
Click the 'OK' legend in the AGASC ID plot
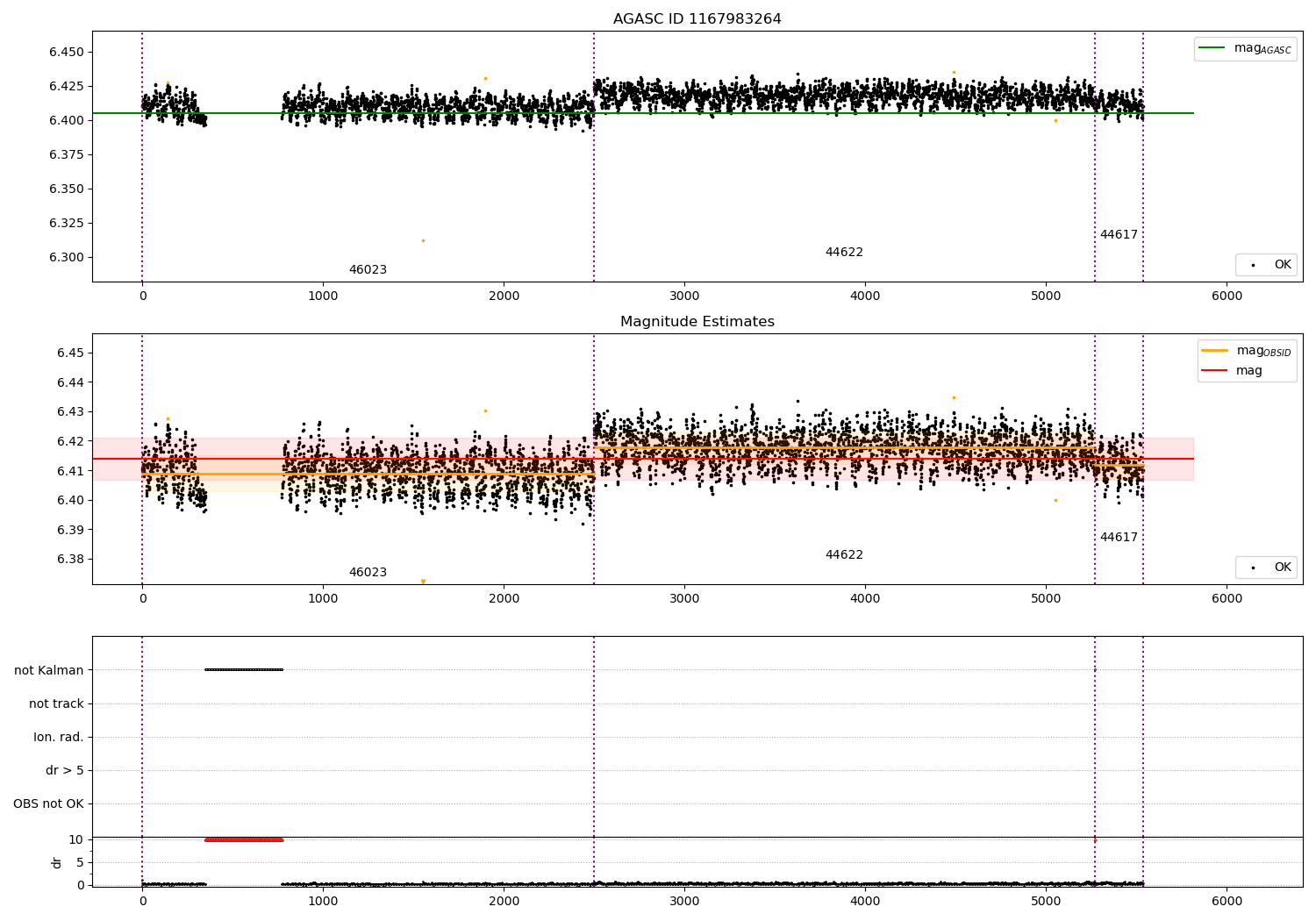click(x=1266, y=264)
